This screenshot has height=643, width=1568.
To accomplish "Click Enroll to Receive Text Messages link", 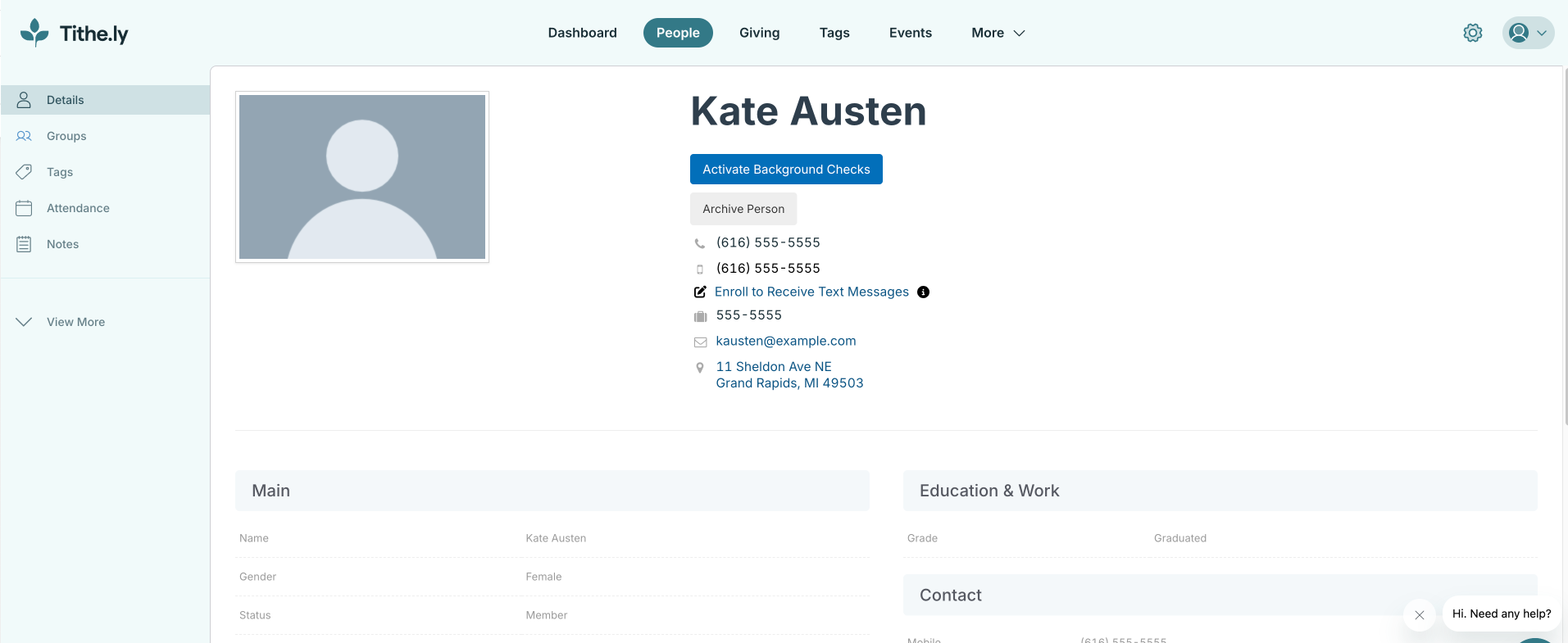I will [x=811, y=292].
